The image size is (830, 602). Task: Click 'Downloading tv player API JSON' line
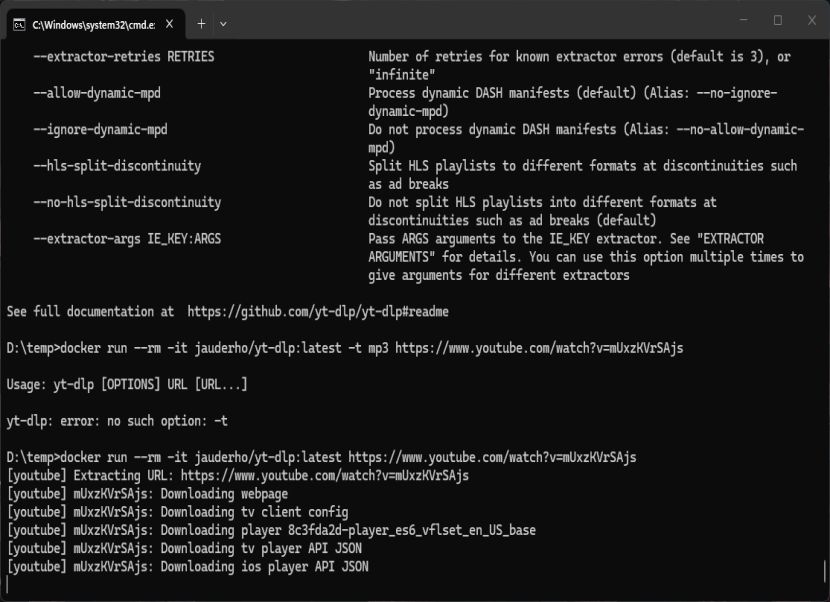click(184, 548)
